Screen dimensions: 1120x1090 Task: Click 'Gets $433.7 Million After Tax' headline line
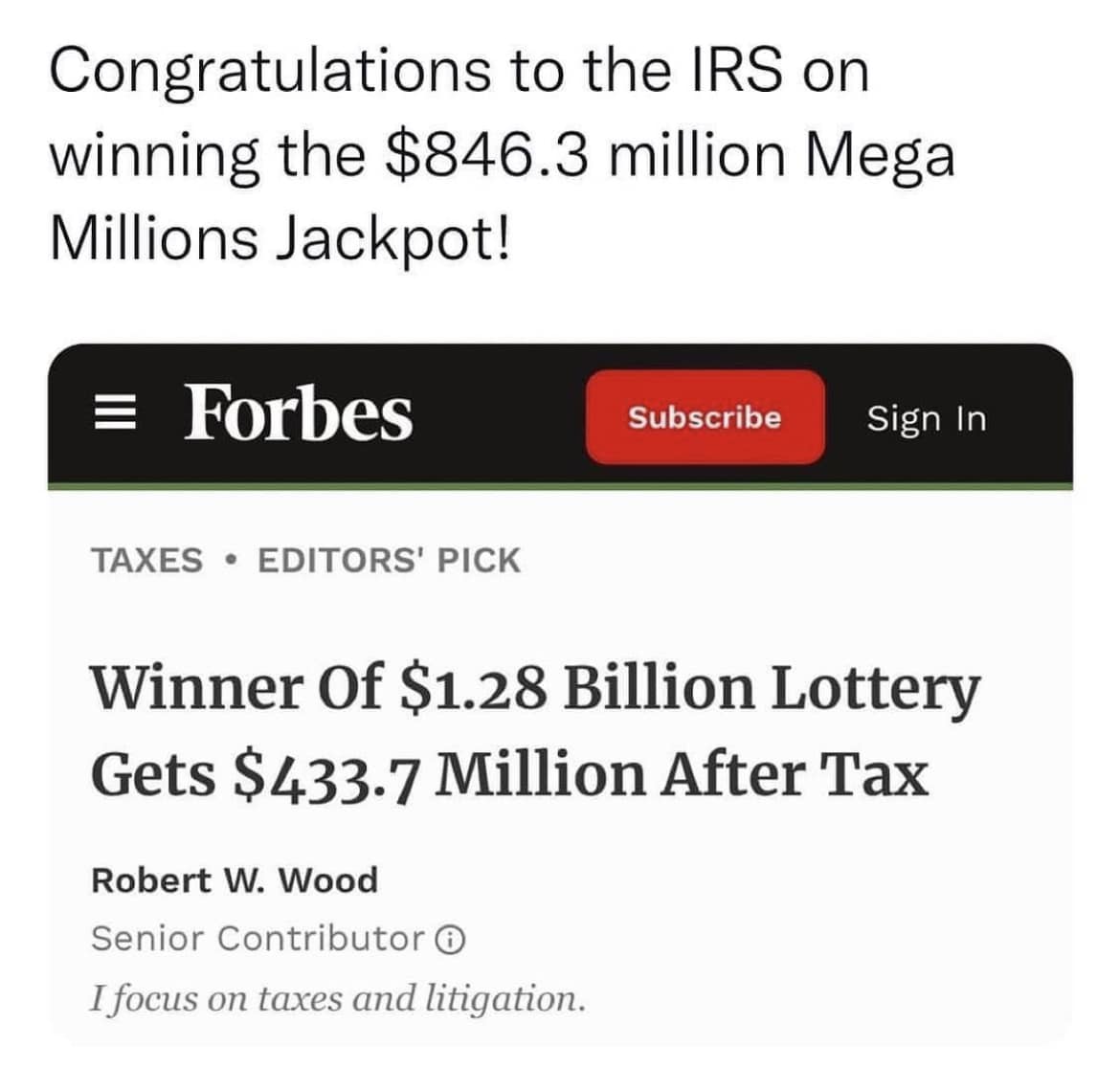pyautogui.click(x=509, y=777)
